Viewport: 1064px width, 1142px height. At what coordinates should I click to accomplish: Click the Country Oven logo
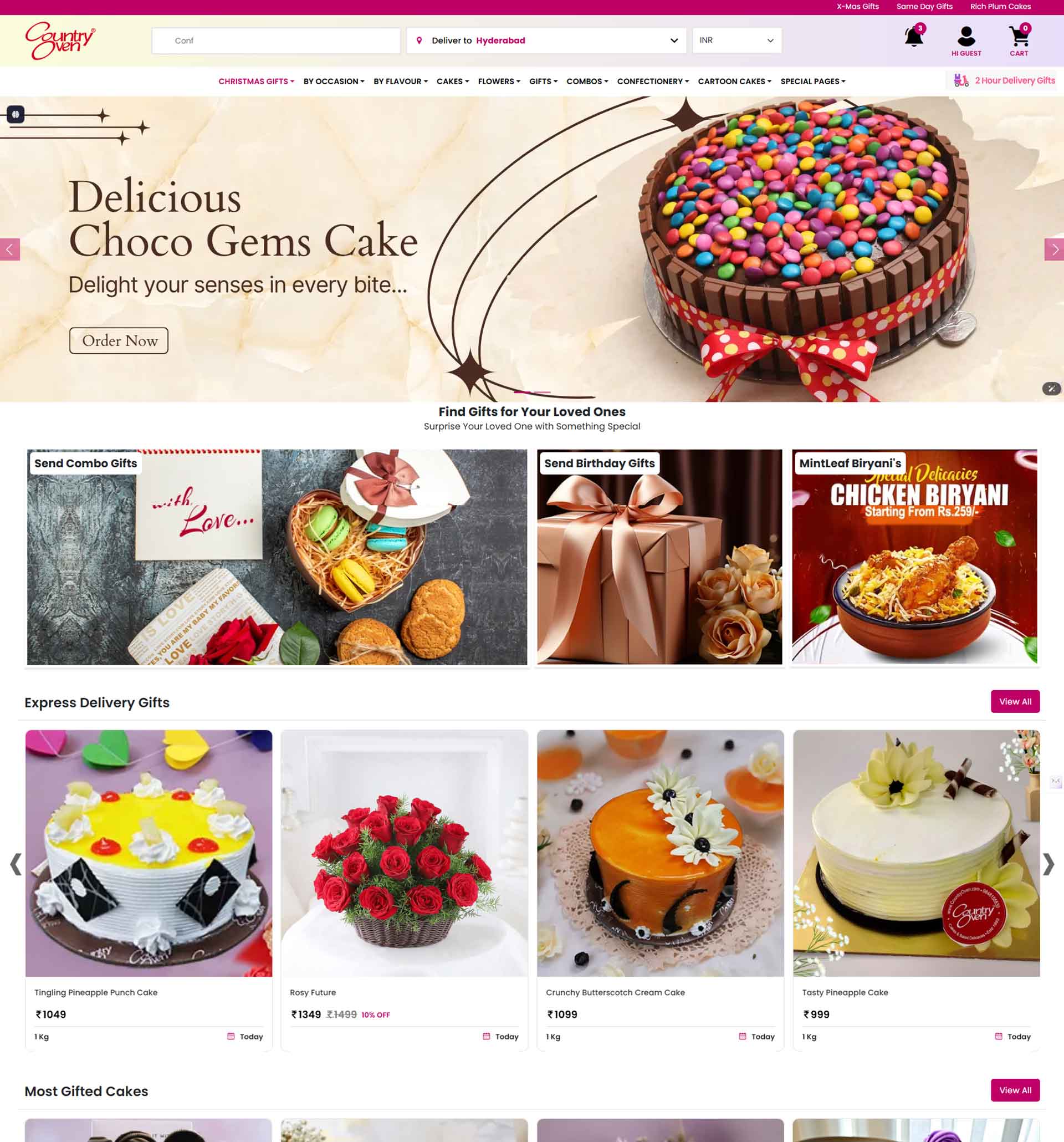pyautogui.click(x=60, y=40)
